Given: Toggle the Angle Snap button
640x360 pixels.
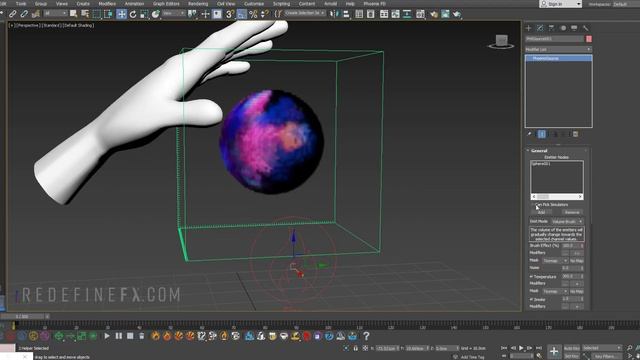Looking at the screenshot, I should tap(242, 14).
